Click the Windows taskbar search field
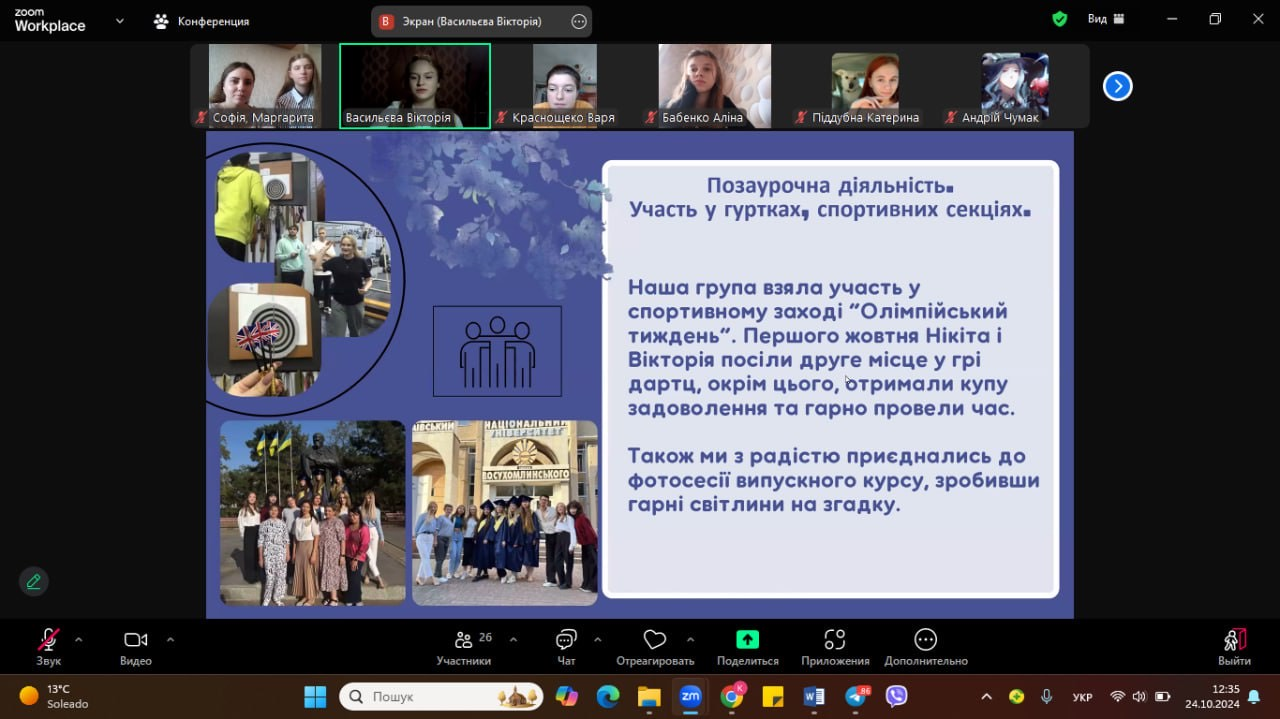The width and height of the screenshot is (1280, 719). [x=440, y=696]
